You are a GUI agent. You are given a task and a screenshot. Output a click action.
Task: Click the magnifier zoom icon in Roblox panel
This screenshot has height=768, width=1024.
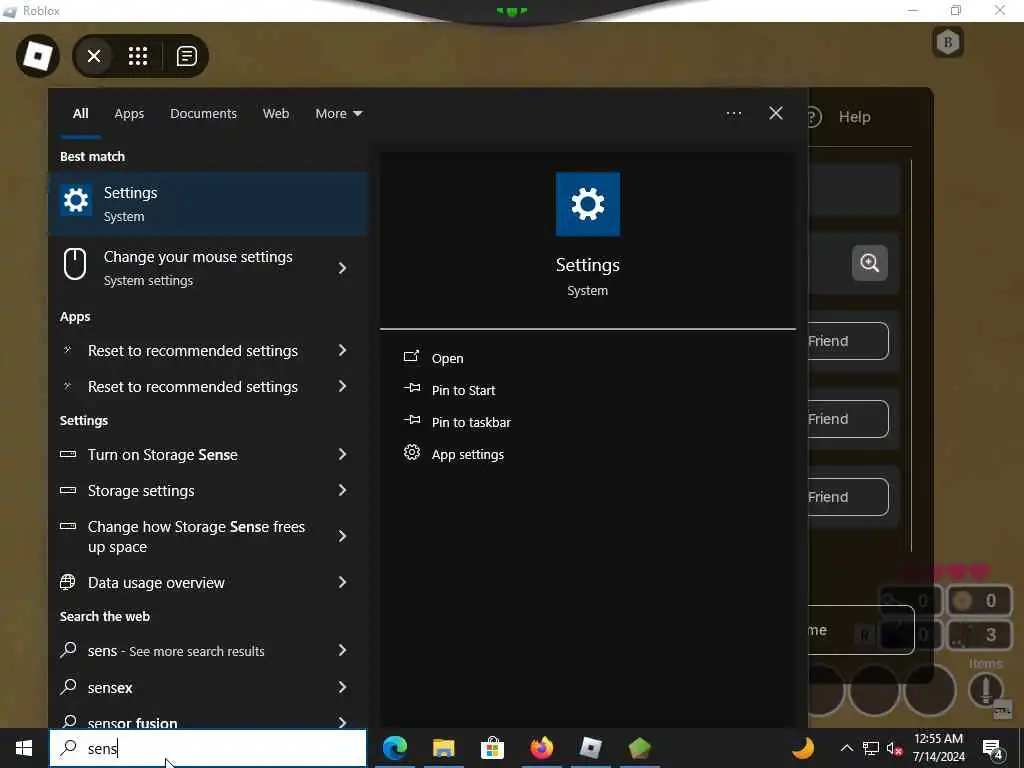pyautogui.click(x=870, y=263)
